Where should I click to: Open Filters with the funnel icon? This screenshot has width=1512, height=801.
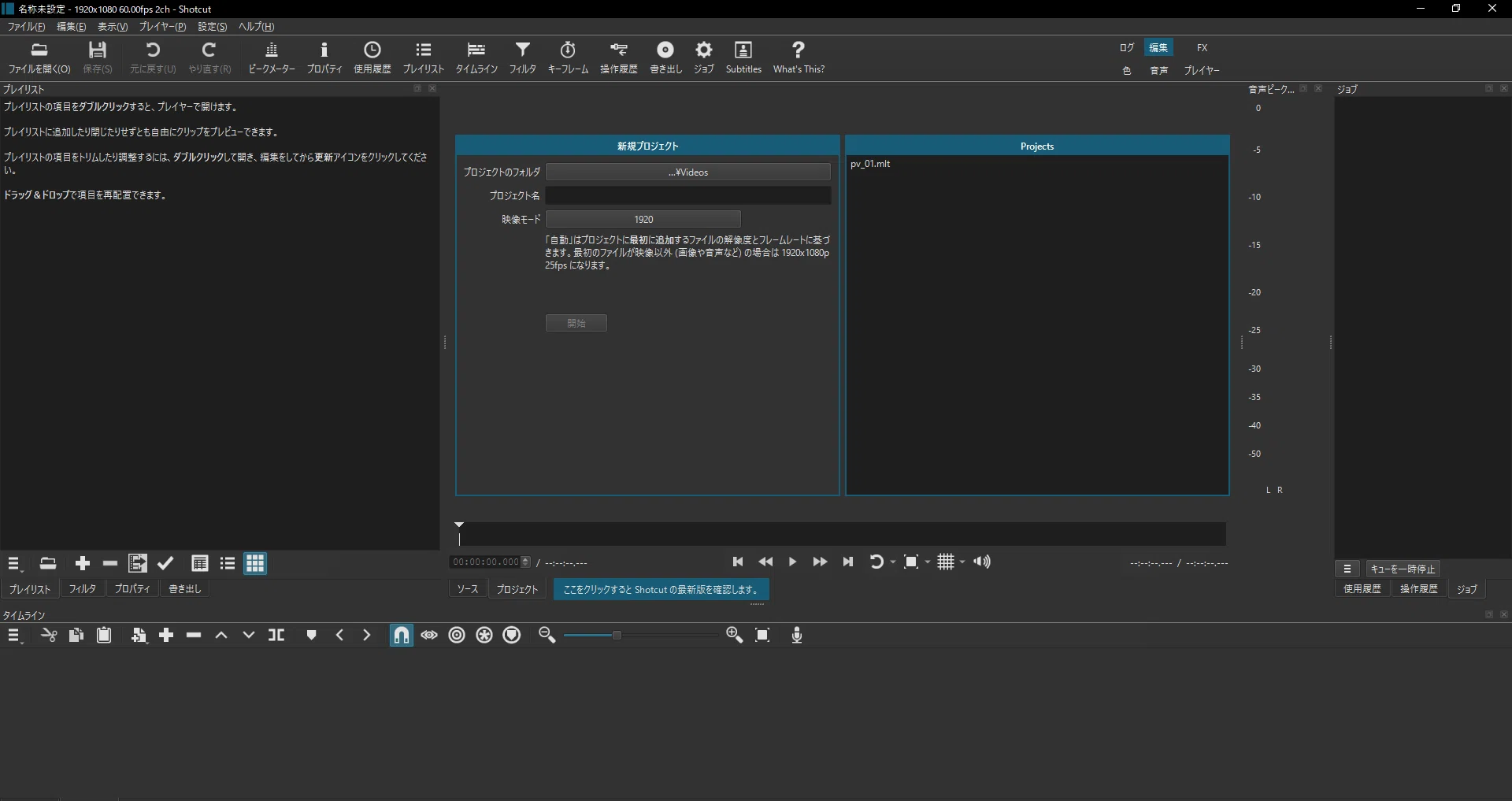523,57
